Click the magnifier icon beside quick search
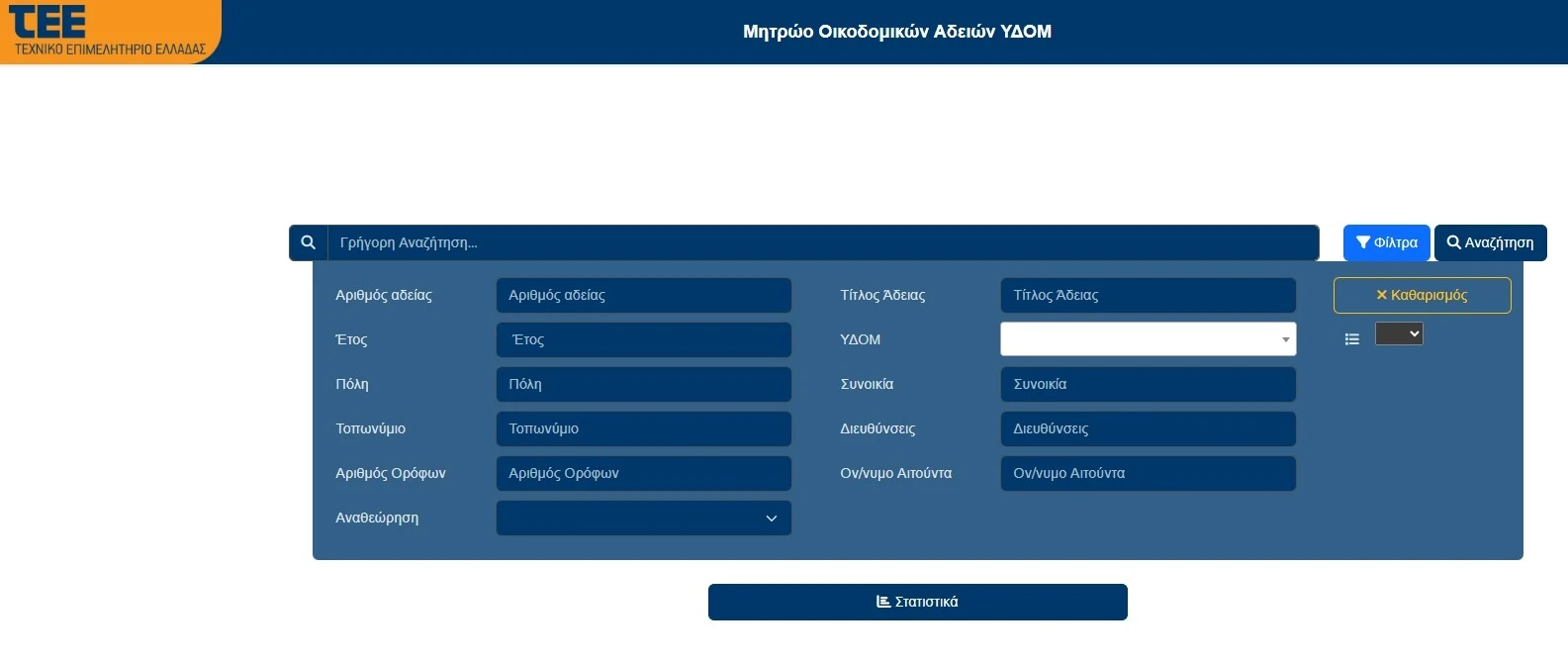Screen dimensions: 1568x662 309,242
